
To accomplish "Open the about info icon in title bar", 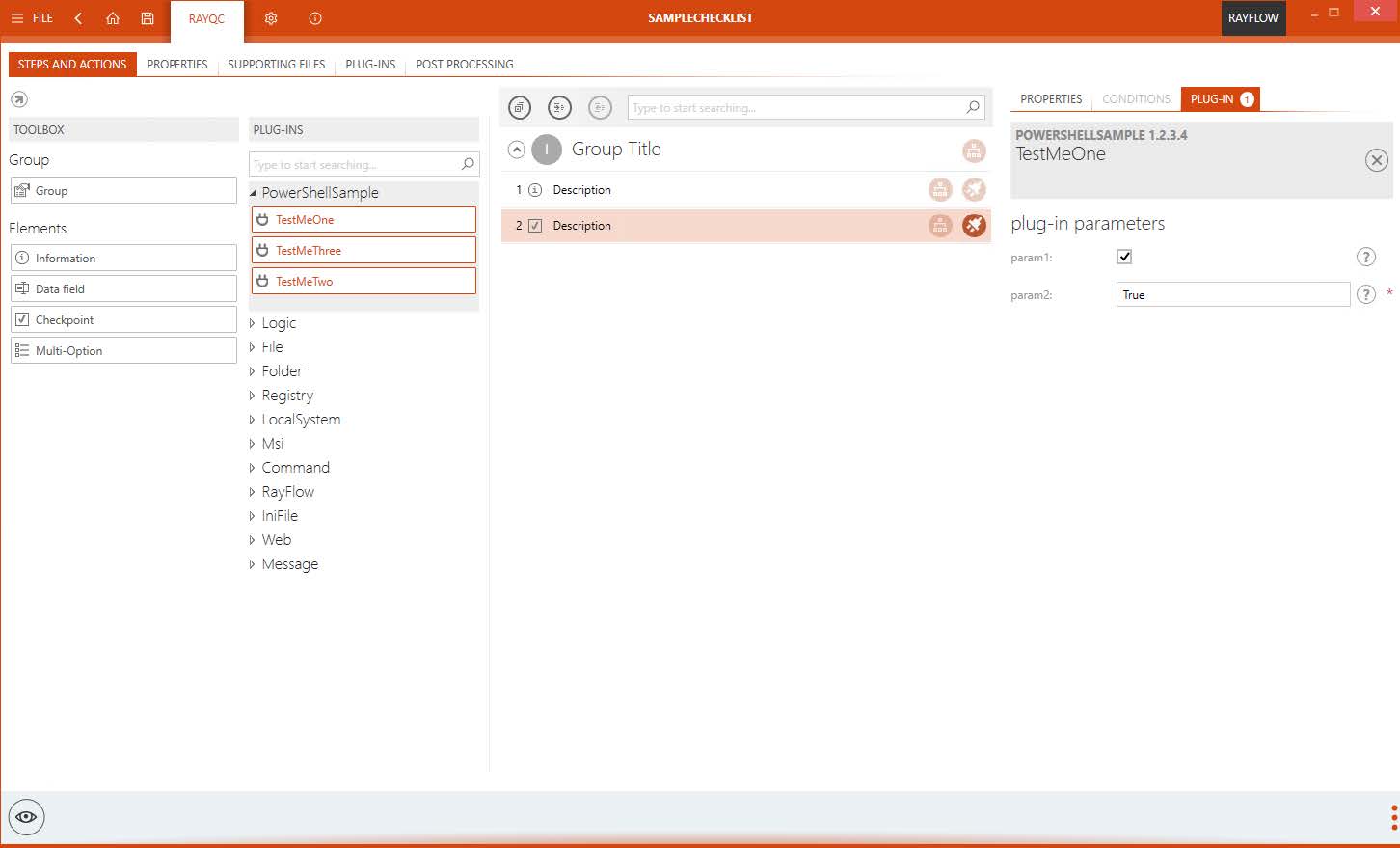I will click(x=315, y=18).
